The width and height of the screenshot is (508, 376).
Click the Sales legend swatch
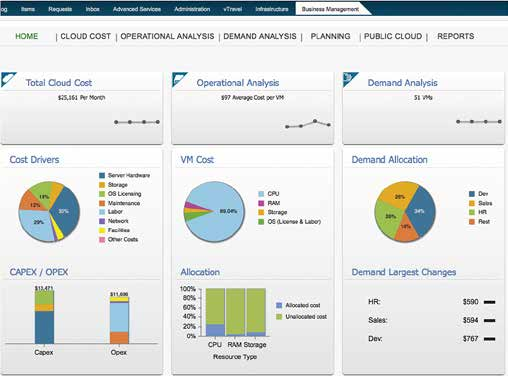pyautogui.click(x=472, y=203)
